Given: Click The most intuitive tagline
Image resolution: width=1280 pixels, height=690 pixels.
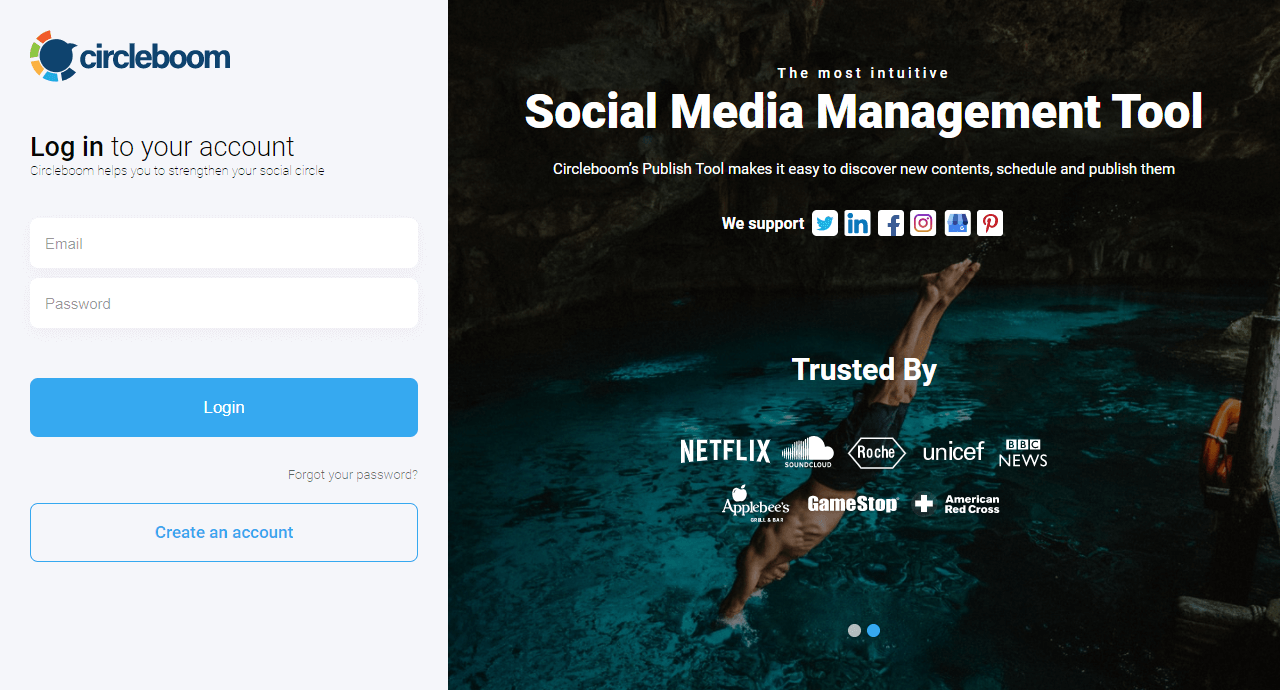Looking at the screenshot, I should click(x=864, y=73).
